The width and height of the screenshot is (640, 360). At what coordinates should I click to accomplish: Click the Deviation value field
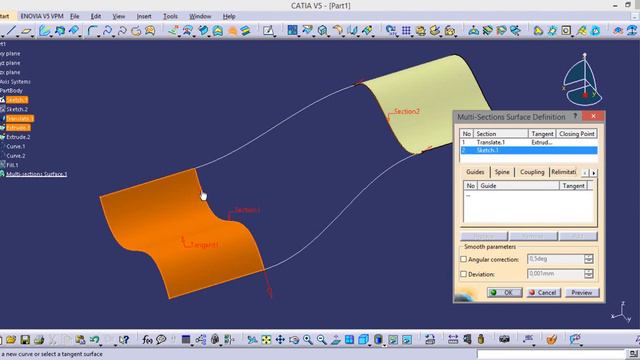[556, 274]
